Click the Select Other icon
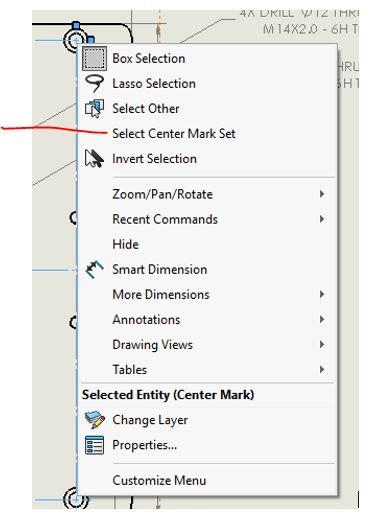The width and height of the screenshot is (366, 516). pos(94,108)
